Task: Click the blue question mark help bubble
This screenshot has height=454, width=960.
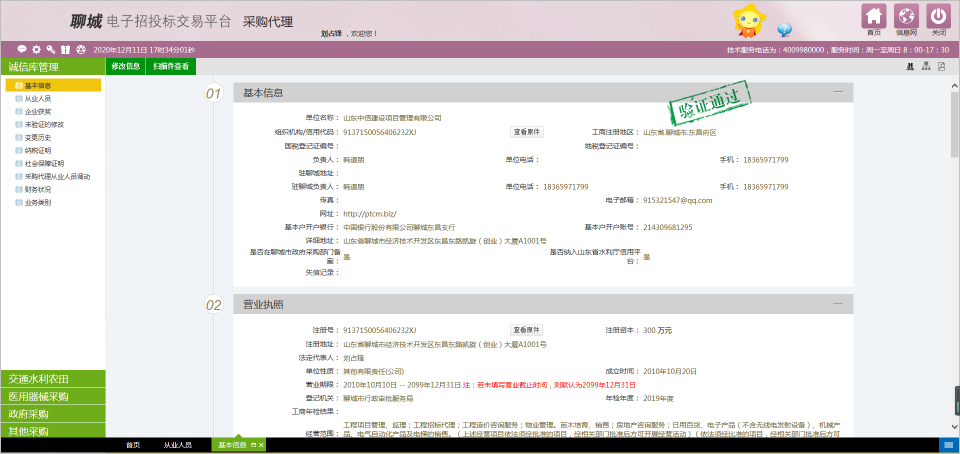Action: click(x=784, y=30)
